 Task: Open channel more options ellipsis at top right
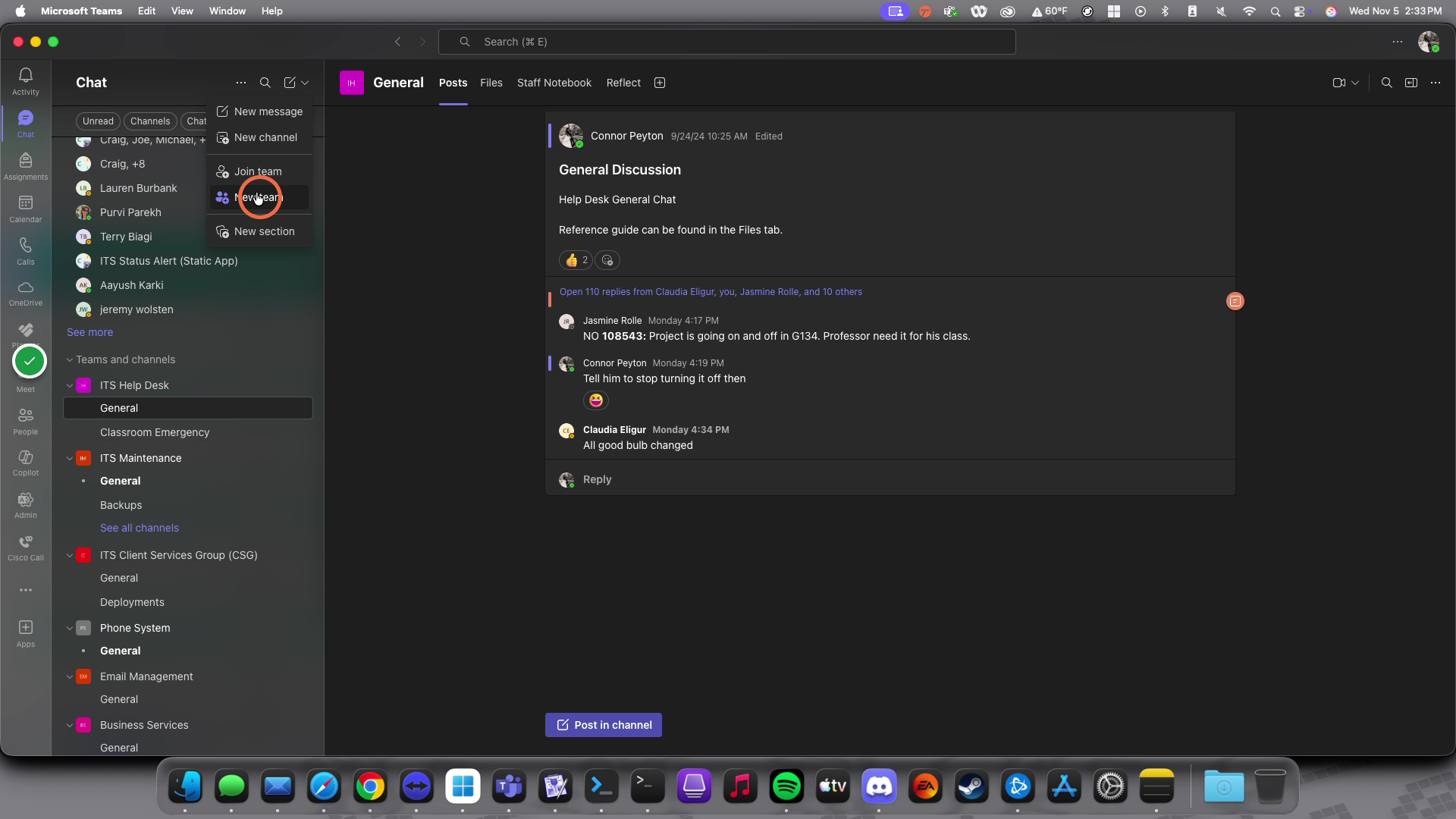[1436, 83]
